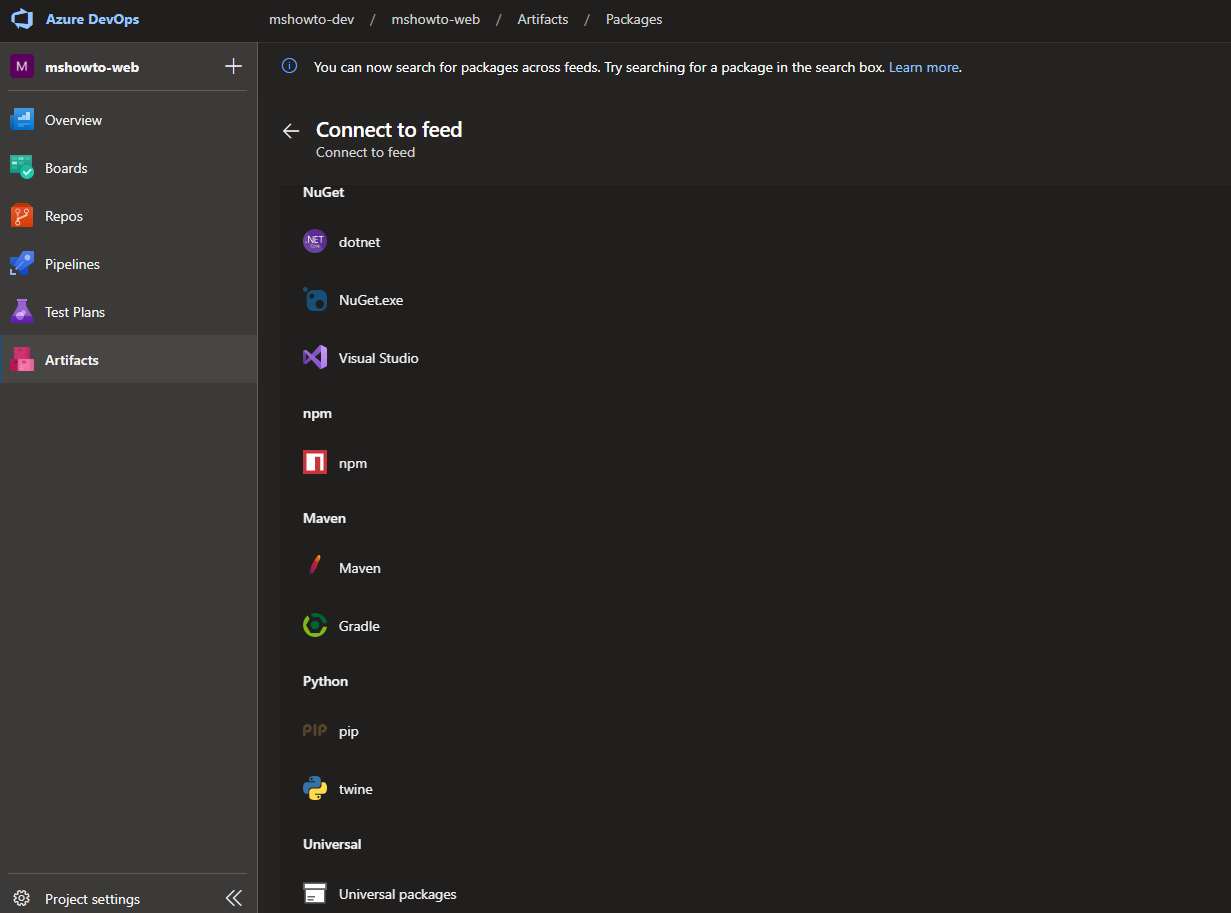Choose Gradle option

pyautogui.click(x=359, y=626)
